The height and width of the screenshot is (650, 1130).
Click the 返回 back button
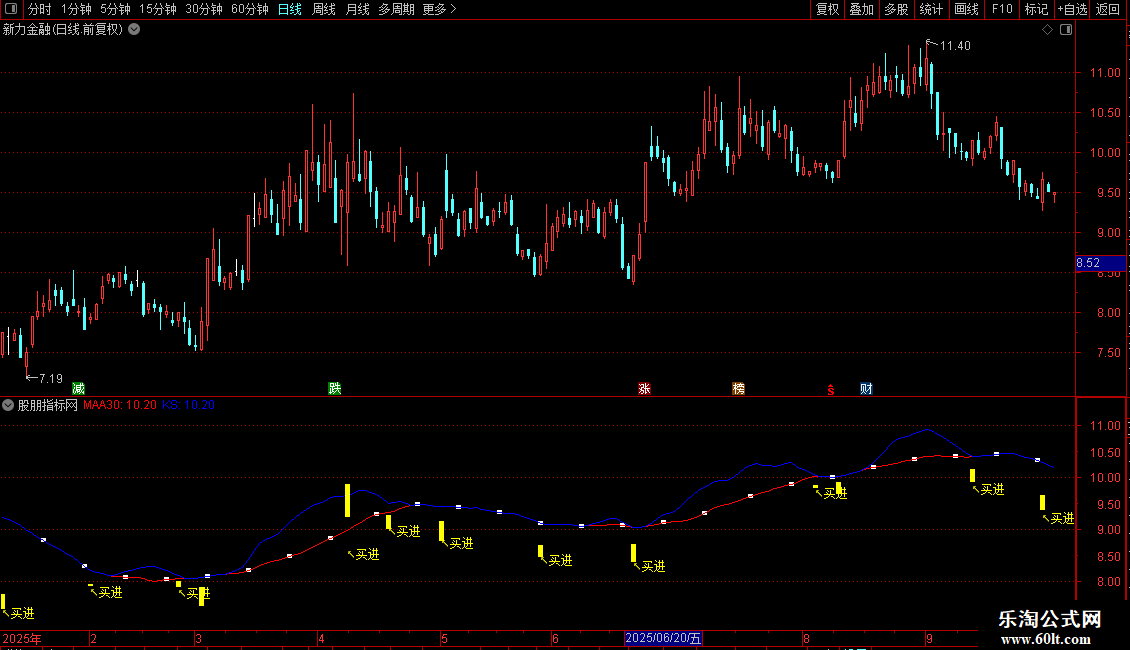pos(1108,9)
